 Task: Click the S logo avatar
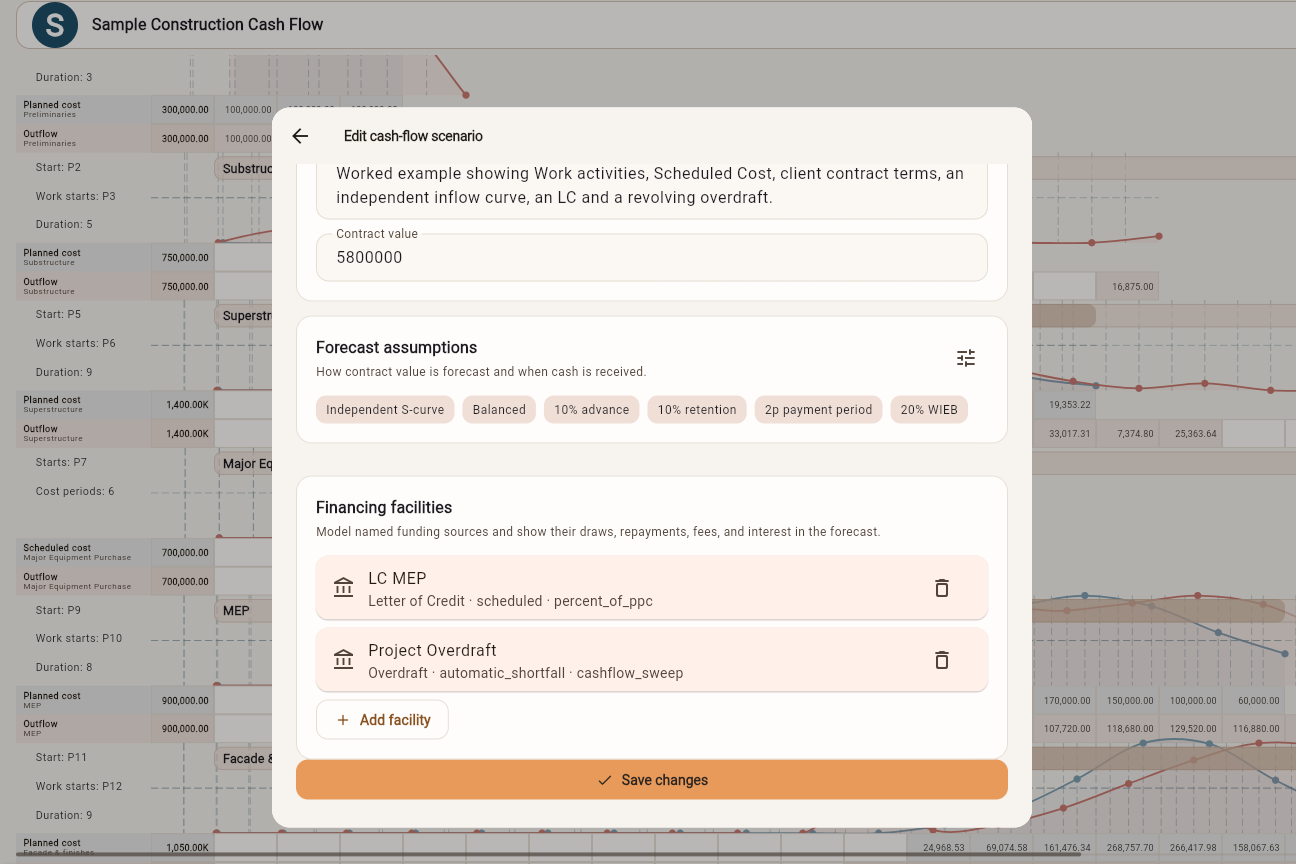[55, 25]
